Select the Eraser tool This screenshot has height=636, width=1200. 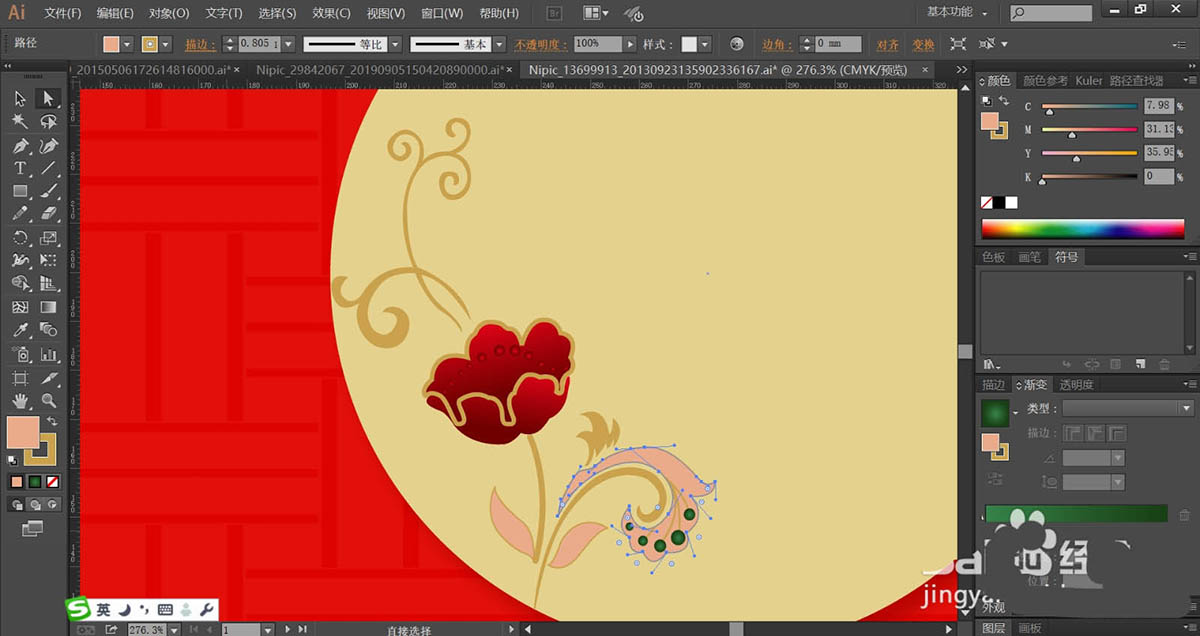pyautogui.click(x=47, y=214)
